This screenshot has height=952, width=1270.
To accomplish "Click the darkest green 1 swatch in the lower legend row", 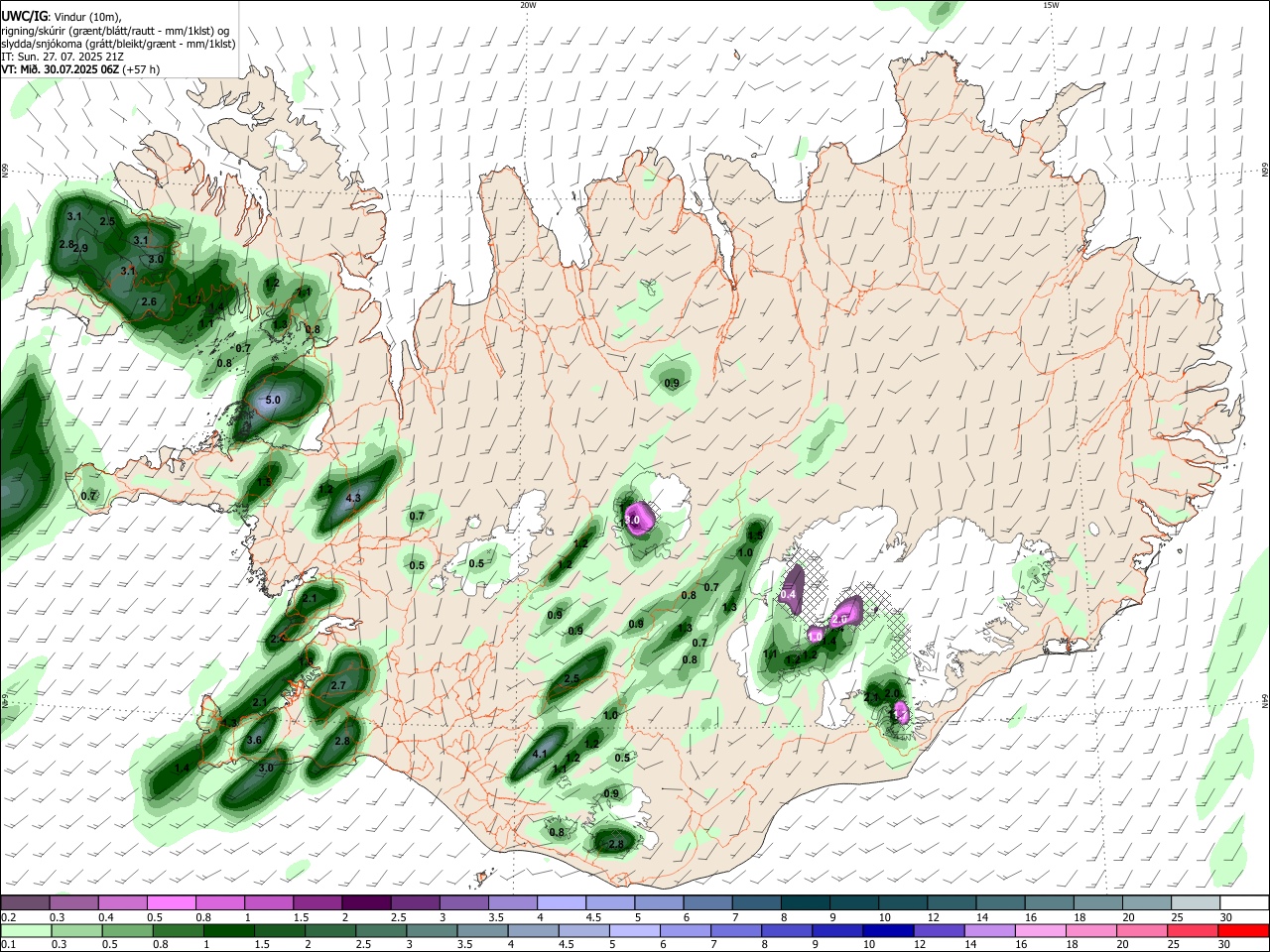I will tap(228, 930).
